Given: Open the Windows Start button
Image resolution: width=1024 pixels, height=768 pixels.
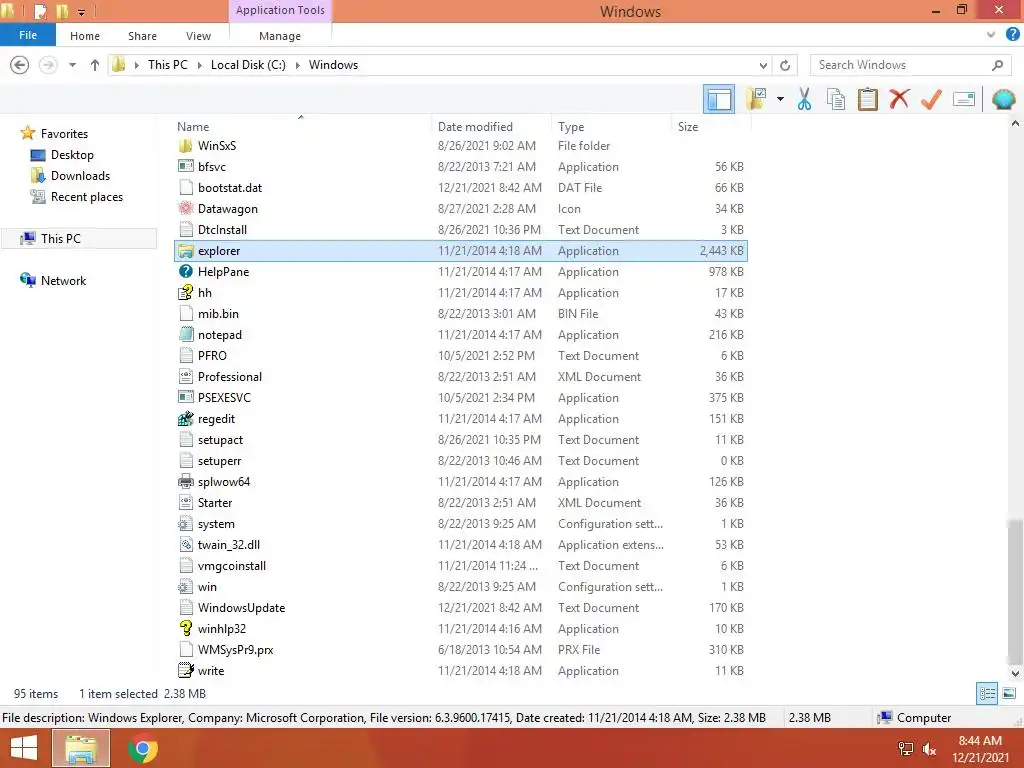Looking at the screenshot, I should click(24, 748).
